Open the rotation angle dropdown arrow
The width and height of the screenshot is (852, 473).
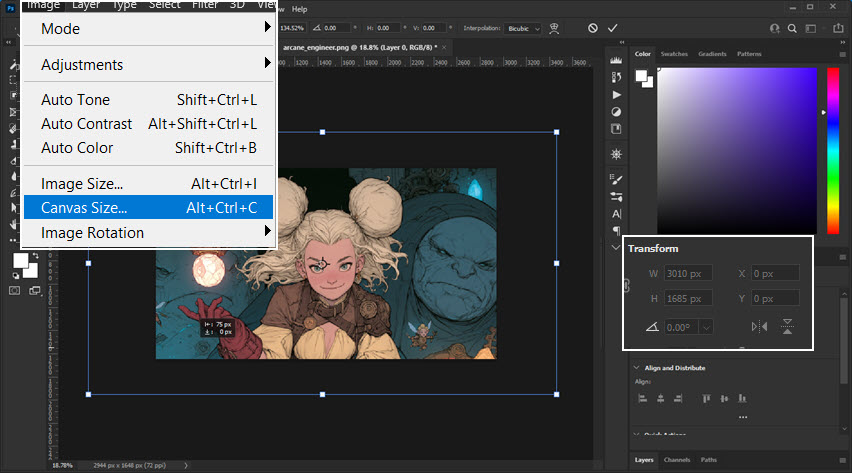point(706,327)
